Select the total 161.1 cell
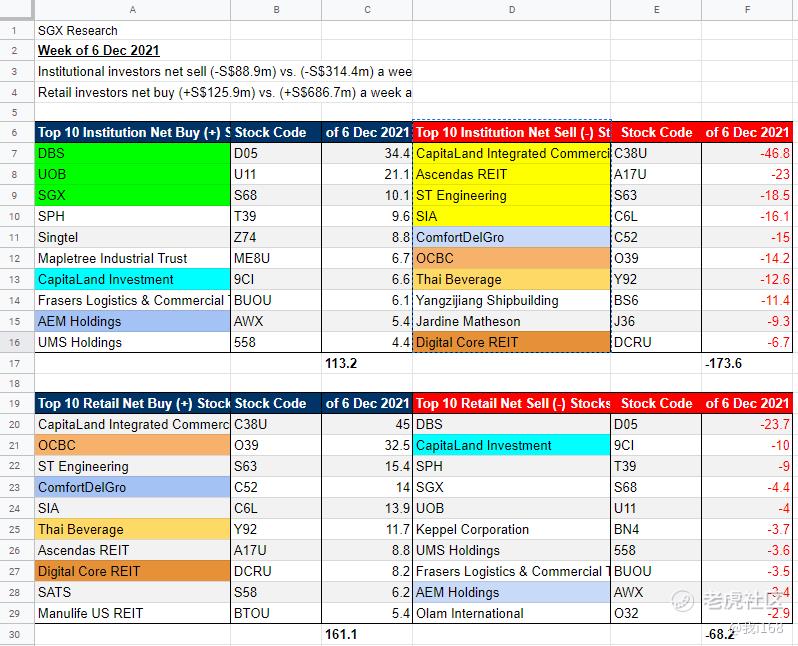Screen dimensions: 798x646 (x=367, y=634)
